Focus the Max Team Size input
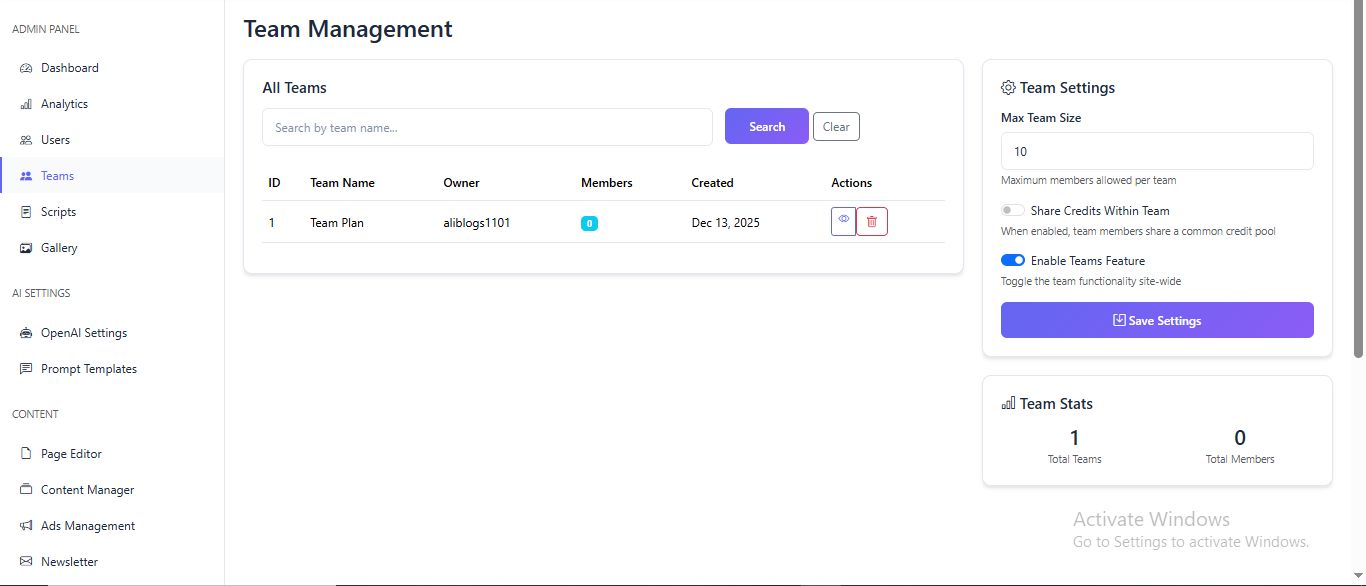1366x586 pixels. tap(1157, 151)
